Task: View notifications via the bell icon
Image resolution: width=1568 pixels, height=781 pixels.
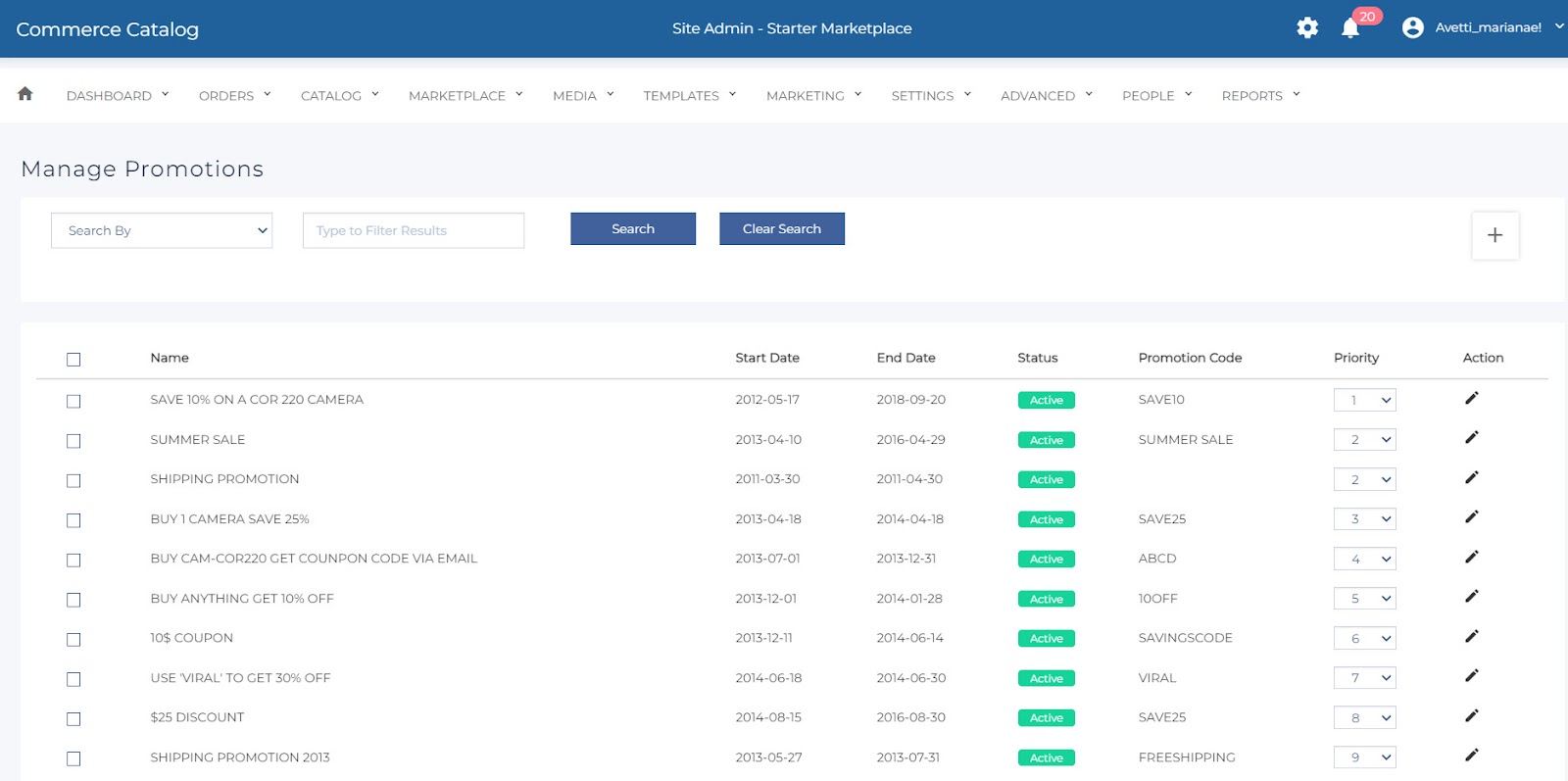Action: click(x=1350, y=28)
